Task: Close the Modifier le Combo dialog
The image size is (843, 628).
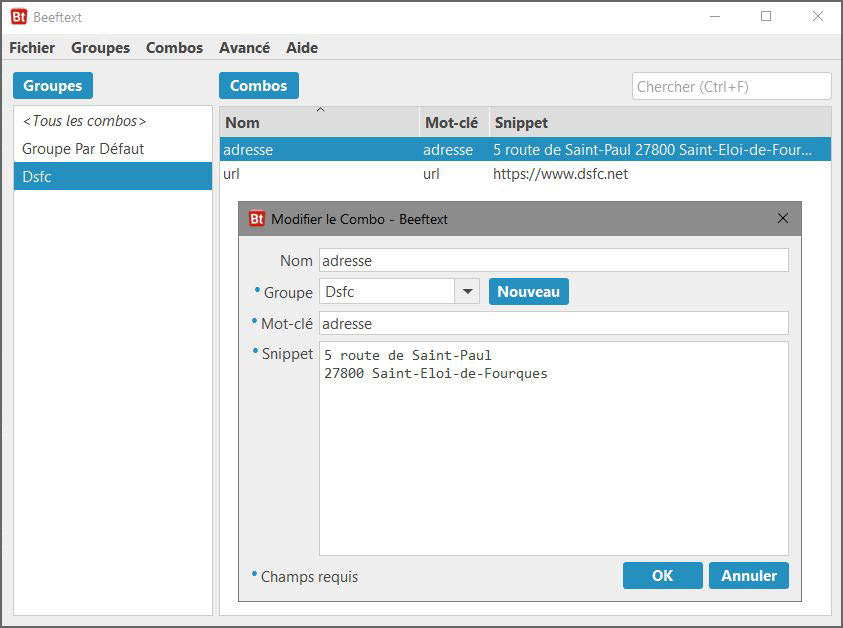Action: [x=782, y=218]
